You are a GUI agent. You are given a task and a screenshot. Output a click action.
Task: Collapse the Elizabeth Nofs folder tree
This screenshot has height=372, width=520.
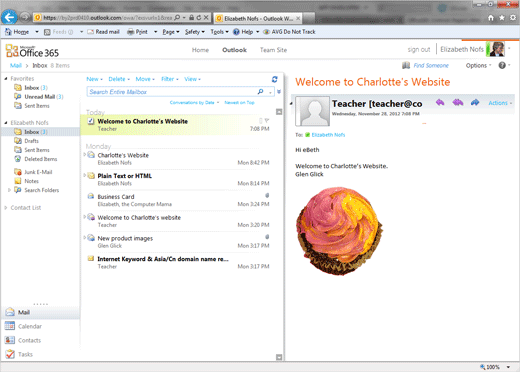(x=6, y=123)
